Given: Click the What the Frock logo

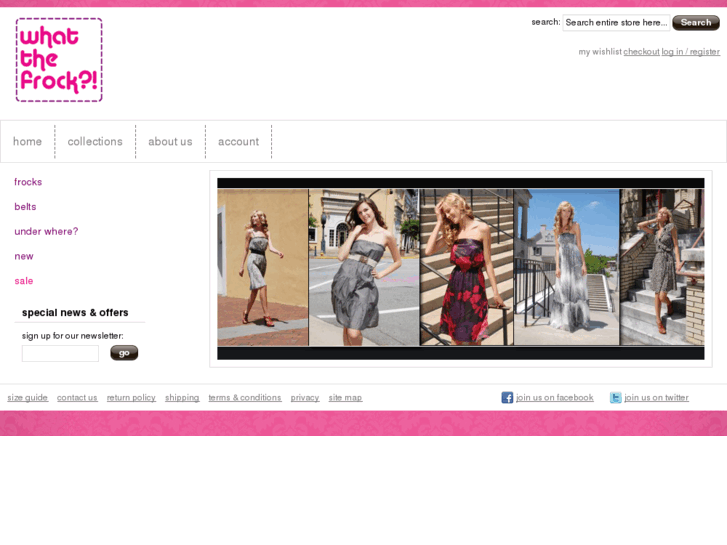Looking at the screenshot, I should click(59, 60).
